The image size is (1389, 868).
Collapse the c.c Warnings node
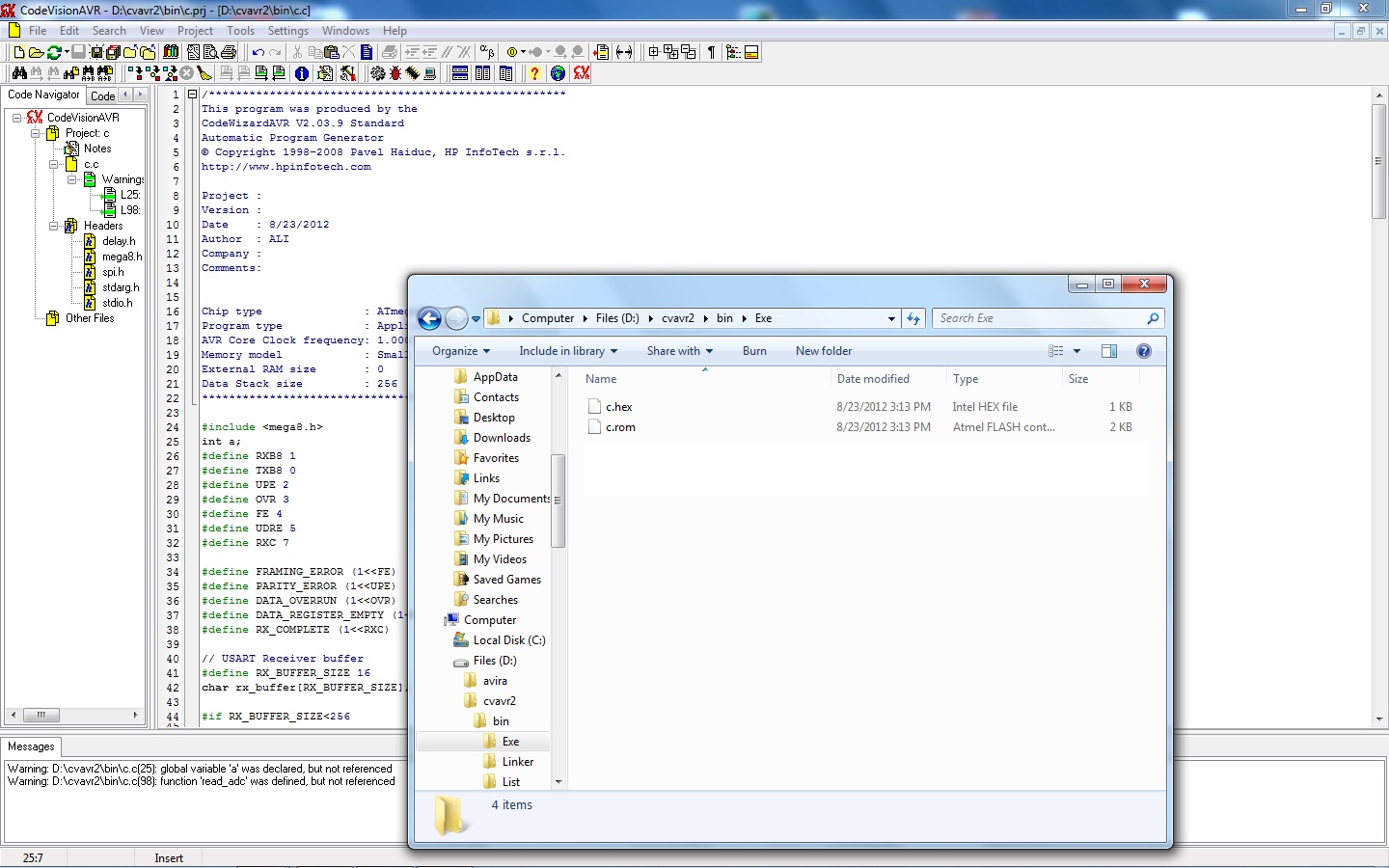[x=72, y=179]
